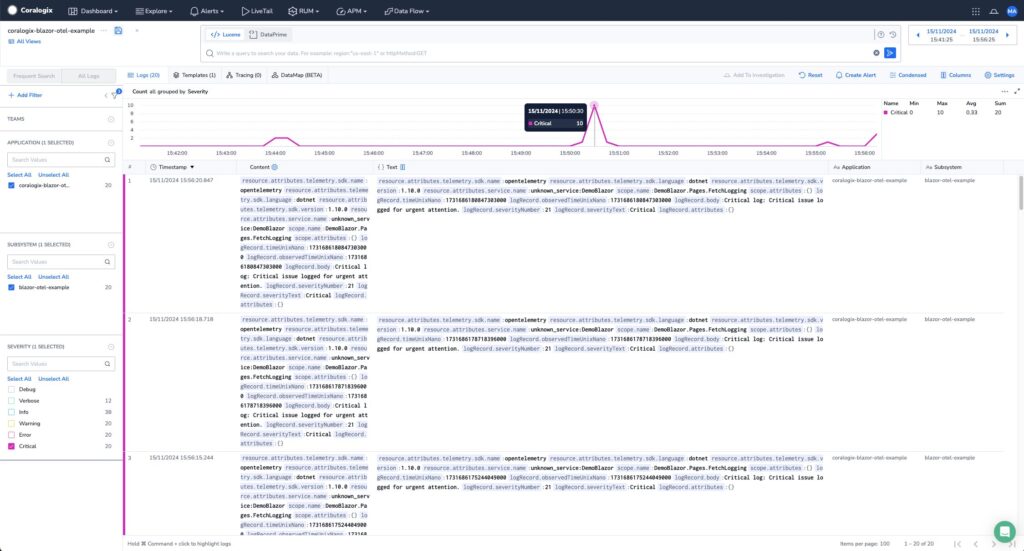Open the active filters funnel icon

click(x=115, y=95)
